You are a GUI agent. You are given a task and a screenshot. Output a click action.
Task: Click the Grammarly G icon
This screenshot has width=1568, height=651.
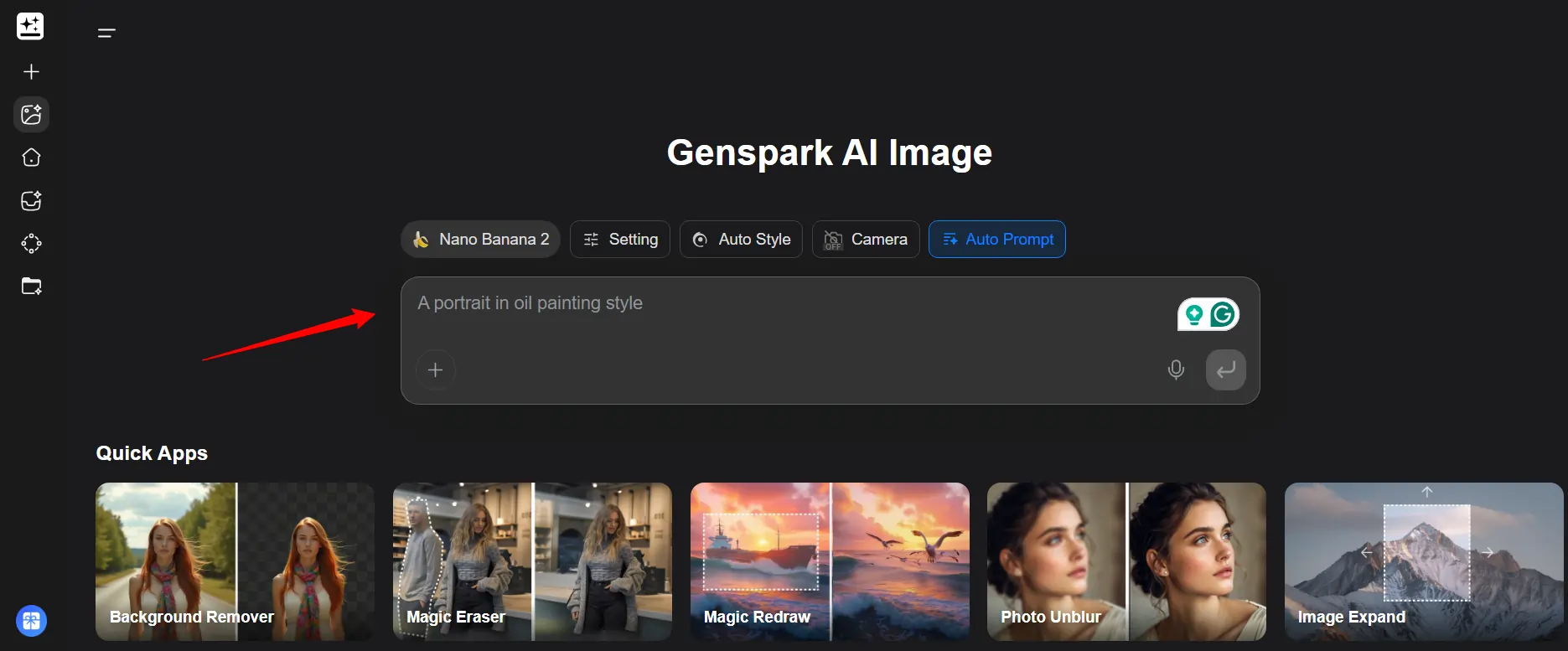pyautogui.click(x=1223, y=315)
